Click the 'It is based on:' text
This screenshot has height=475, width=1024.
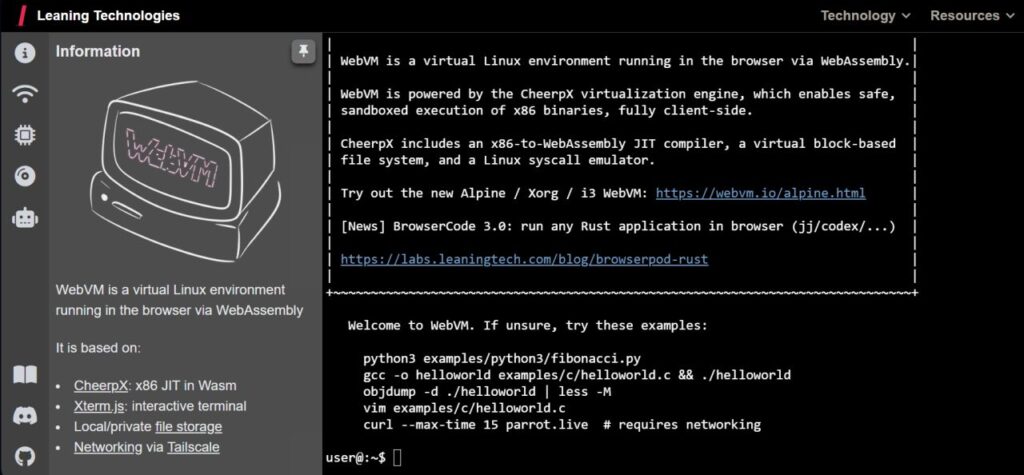click(x=98, y=348)
